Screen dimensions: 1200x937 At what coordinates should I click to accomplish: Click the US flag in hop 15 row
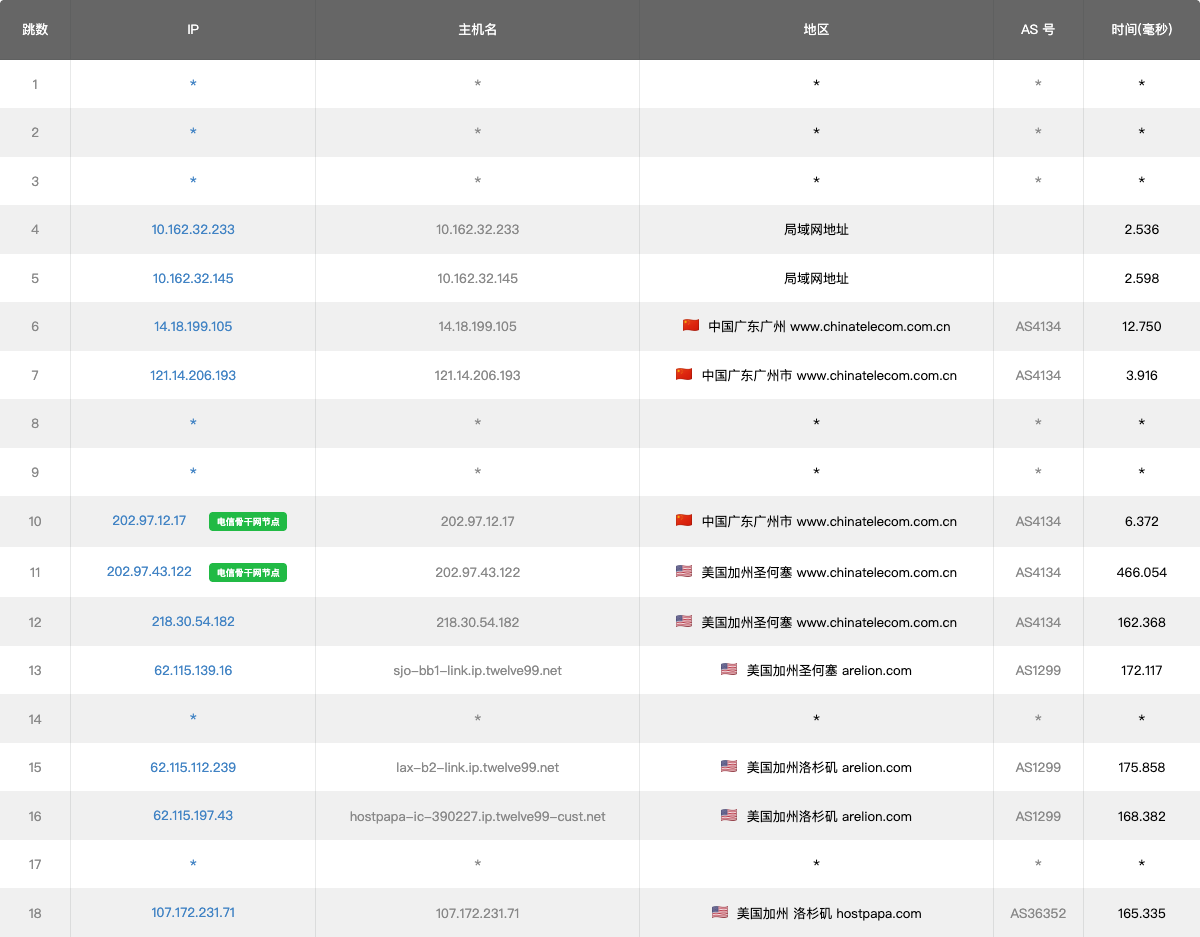[x=729, y=767]
